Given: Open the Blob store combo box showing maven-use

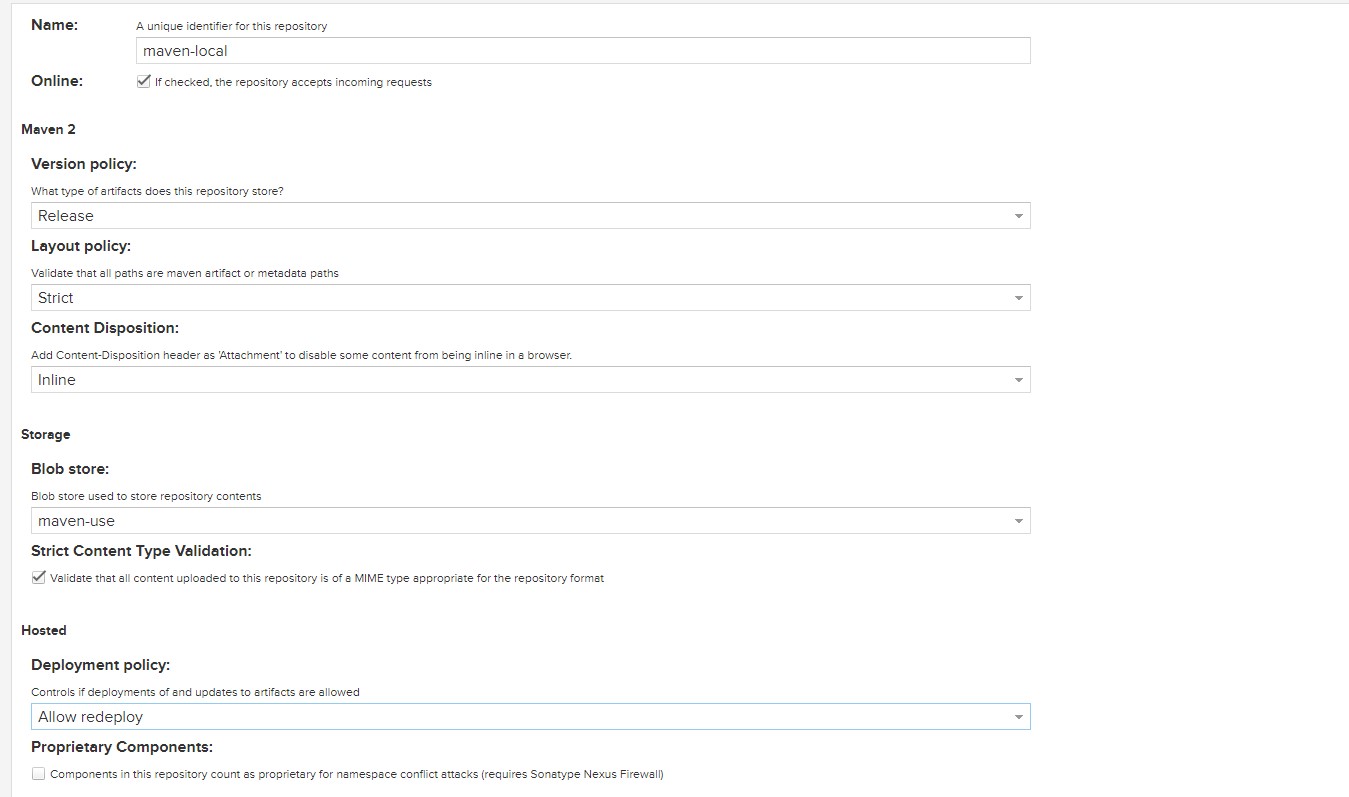Looking at the screenshot, I should (x=520, y=521).
